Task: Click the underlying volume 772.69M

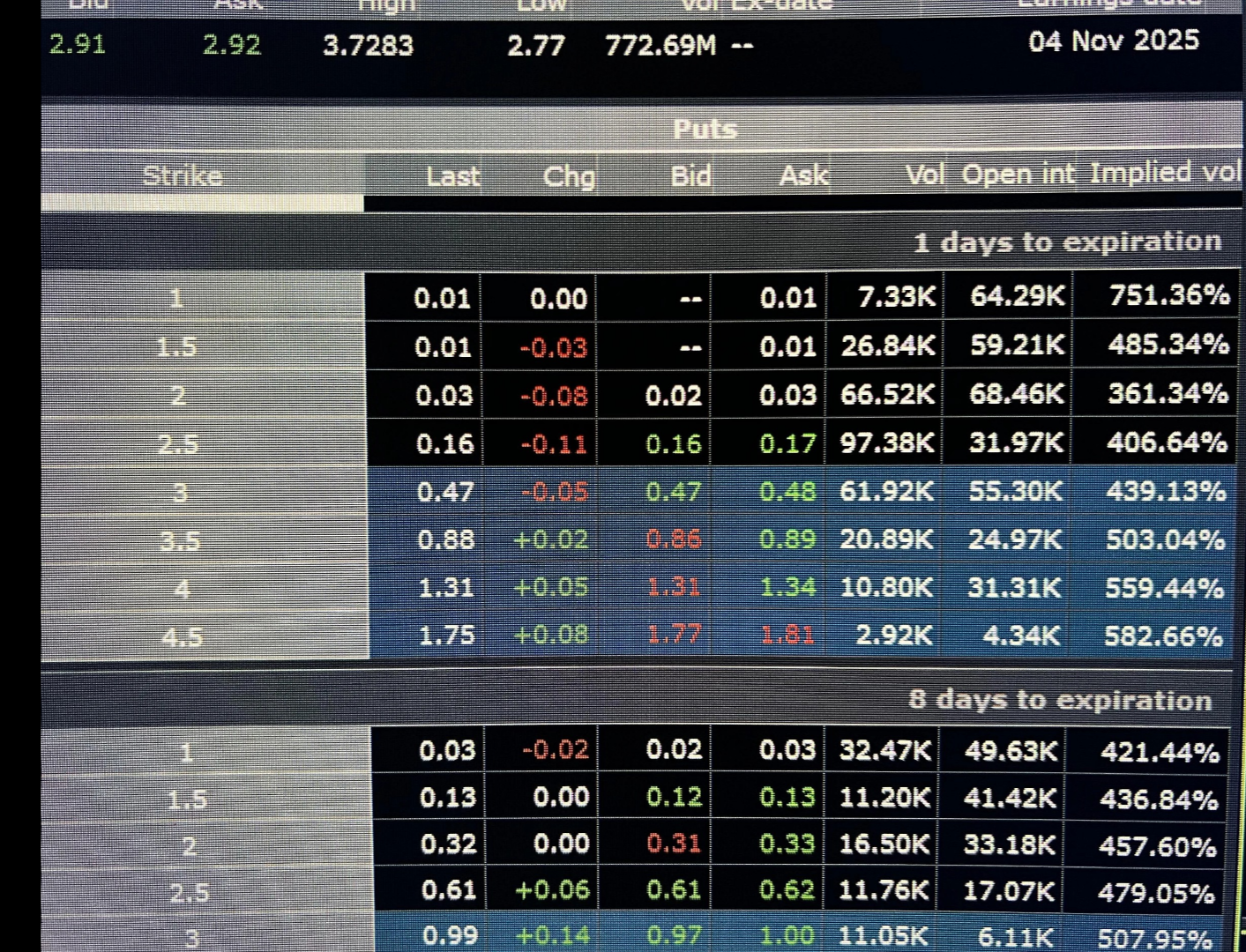Action: click(660, 45)
